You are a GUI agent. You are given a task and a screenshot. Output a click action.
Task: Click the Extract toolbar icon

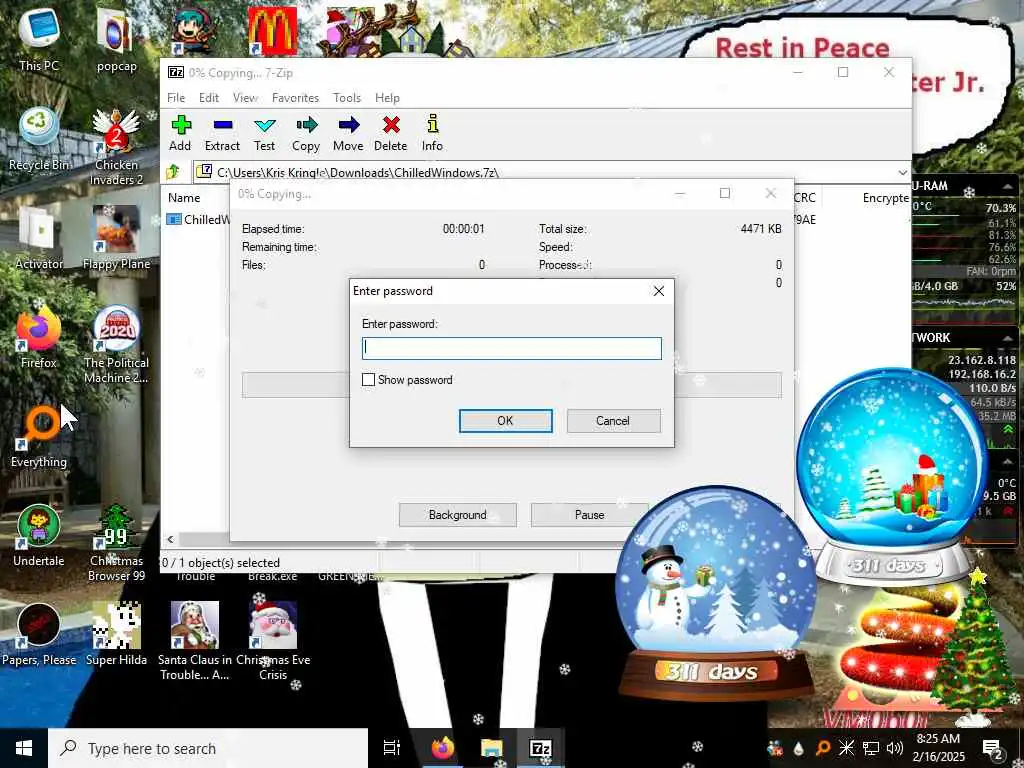point(222,134)
